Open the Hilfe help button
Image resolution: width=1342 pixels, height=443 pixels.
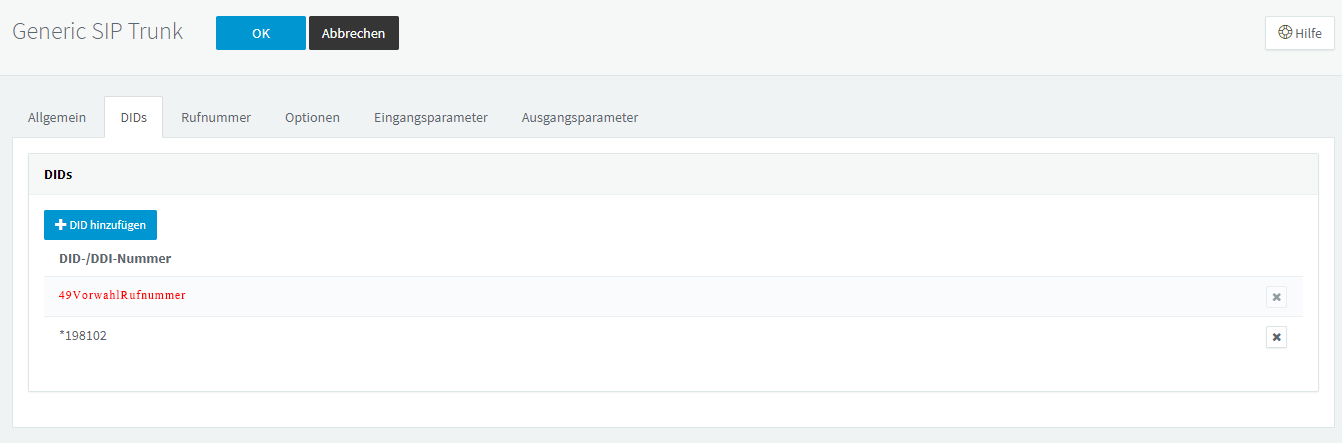click(1299, 33)
